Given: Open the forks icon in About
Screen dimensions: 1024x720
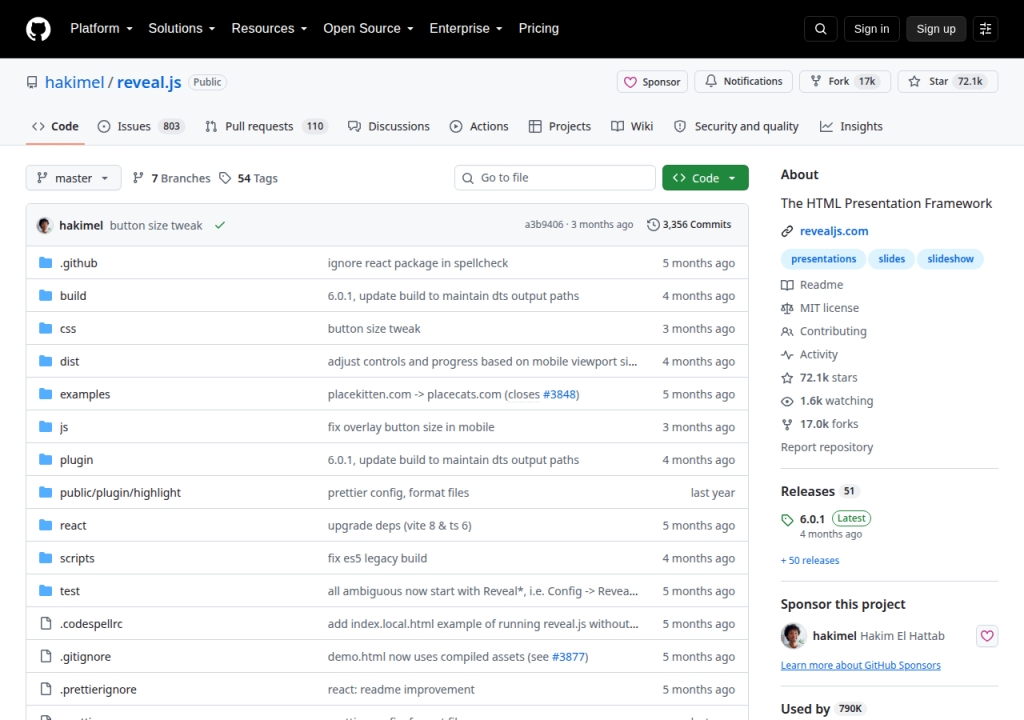Looking at the screenshot, I should click(787, 424).
